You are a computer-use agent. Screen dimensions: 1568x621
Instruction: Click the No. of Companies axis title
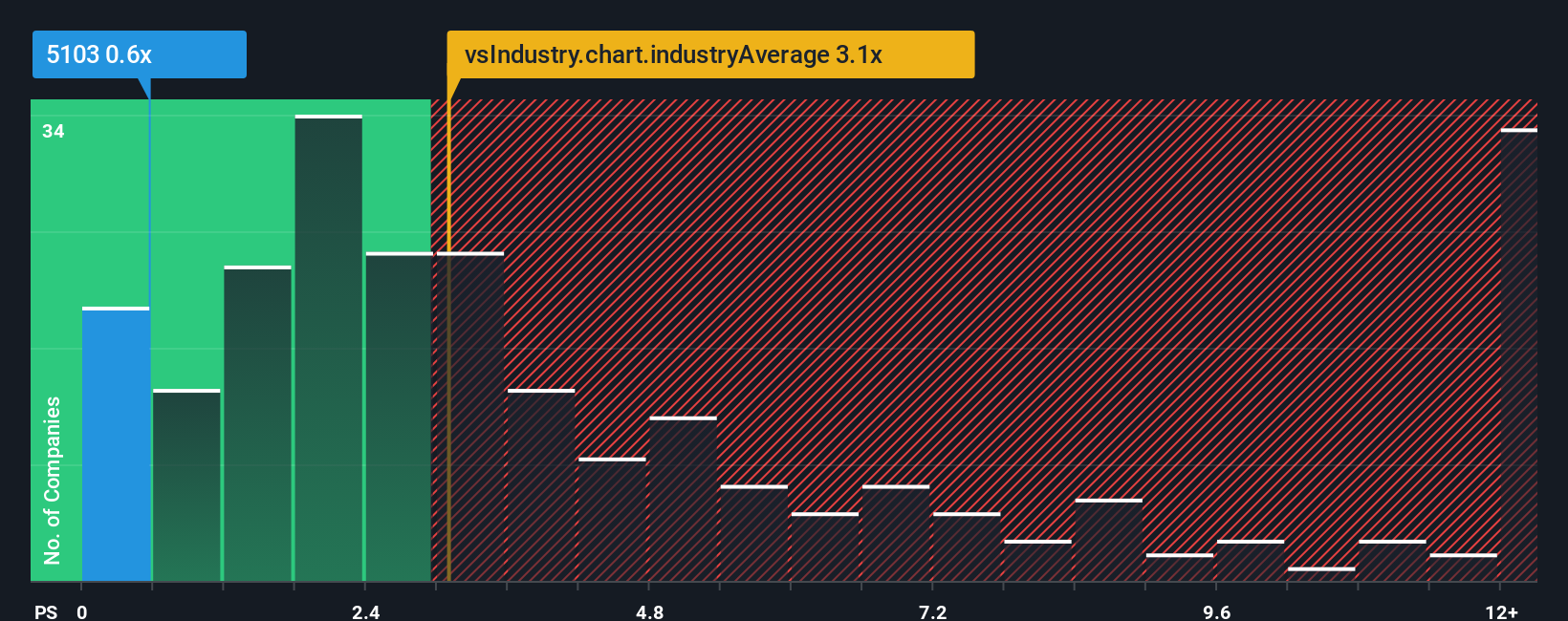tap(52, 480)
